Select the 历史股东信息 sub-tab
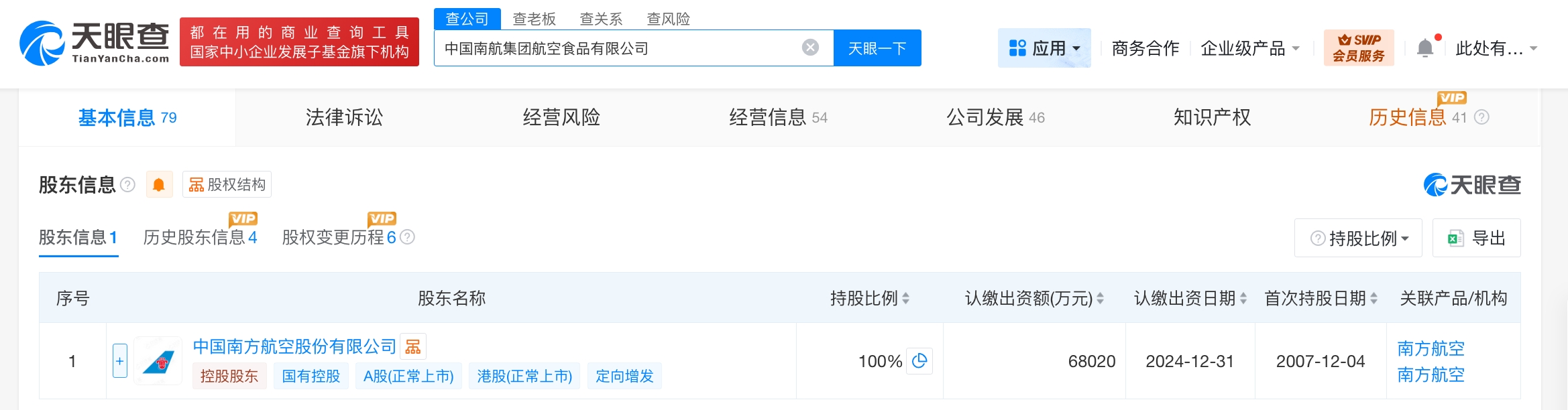 [199, 237]
